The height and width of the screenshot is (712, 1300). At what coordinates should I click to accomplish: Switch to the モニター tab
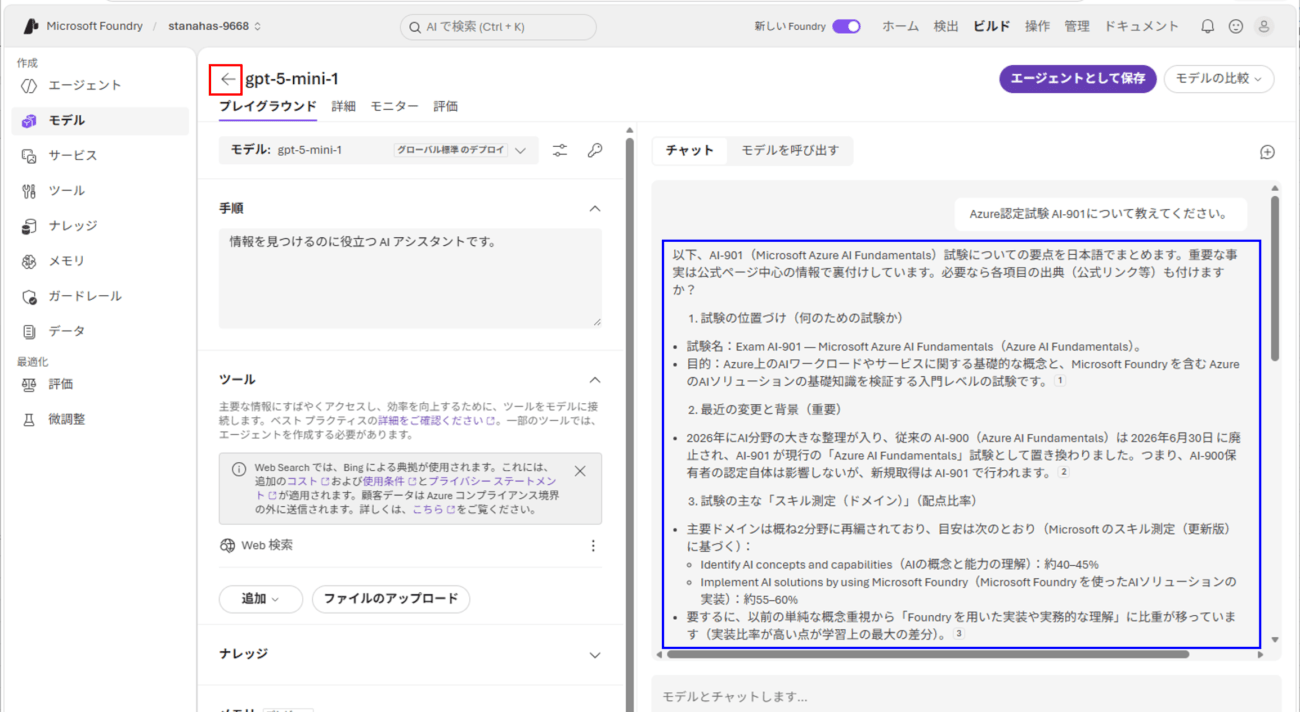(x=394, y=106)
